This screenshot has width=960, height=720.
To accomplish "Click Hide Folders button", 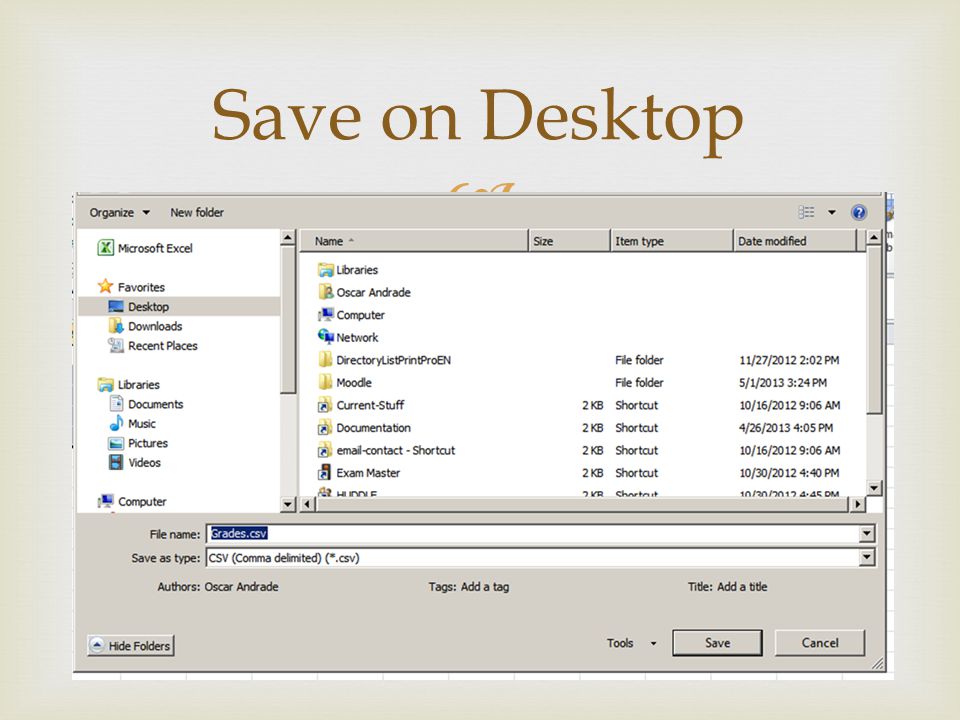I will coord(131,645).
